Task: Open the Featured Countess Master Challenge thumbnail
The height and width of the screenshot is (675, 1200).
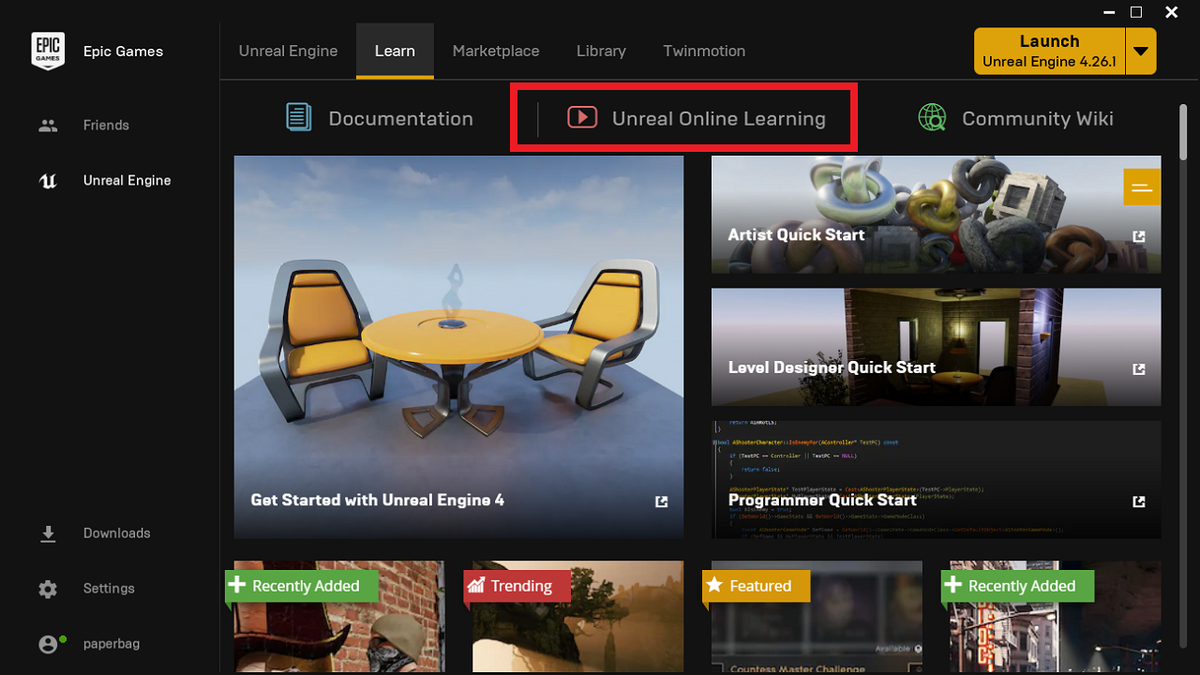Action: tap(816, 617)
